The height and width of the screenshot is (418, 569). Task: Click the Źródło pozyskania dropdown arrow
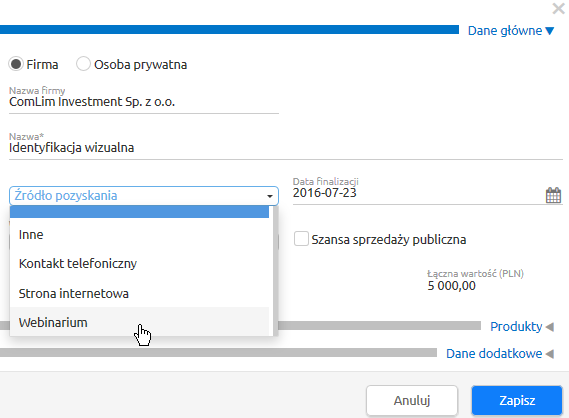click(270, 196)
